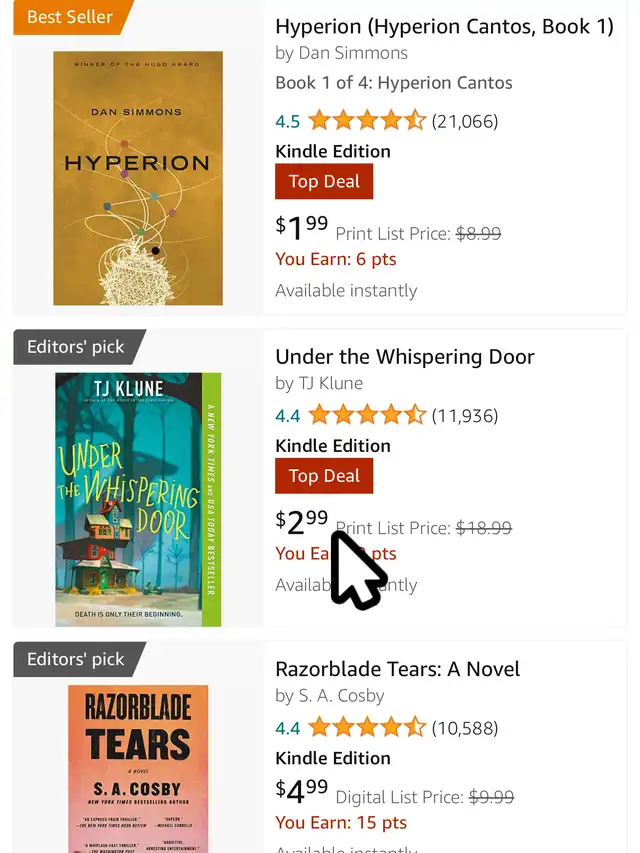This screenshot has height=853, width=640.
Task: Click the Top Deal badge for Hyperion
Action: (x=324, y=182)
